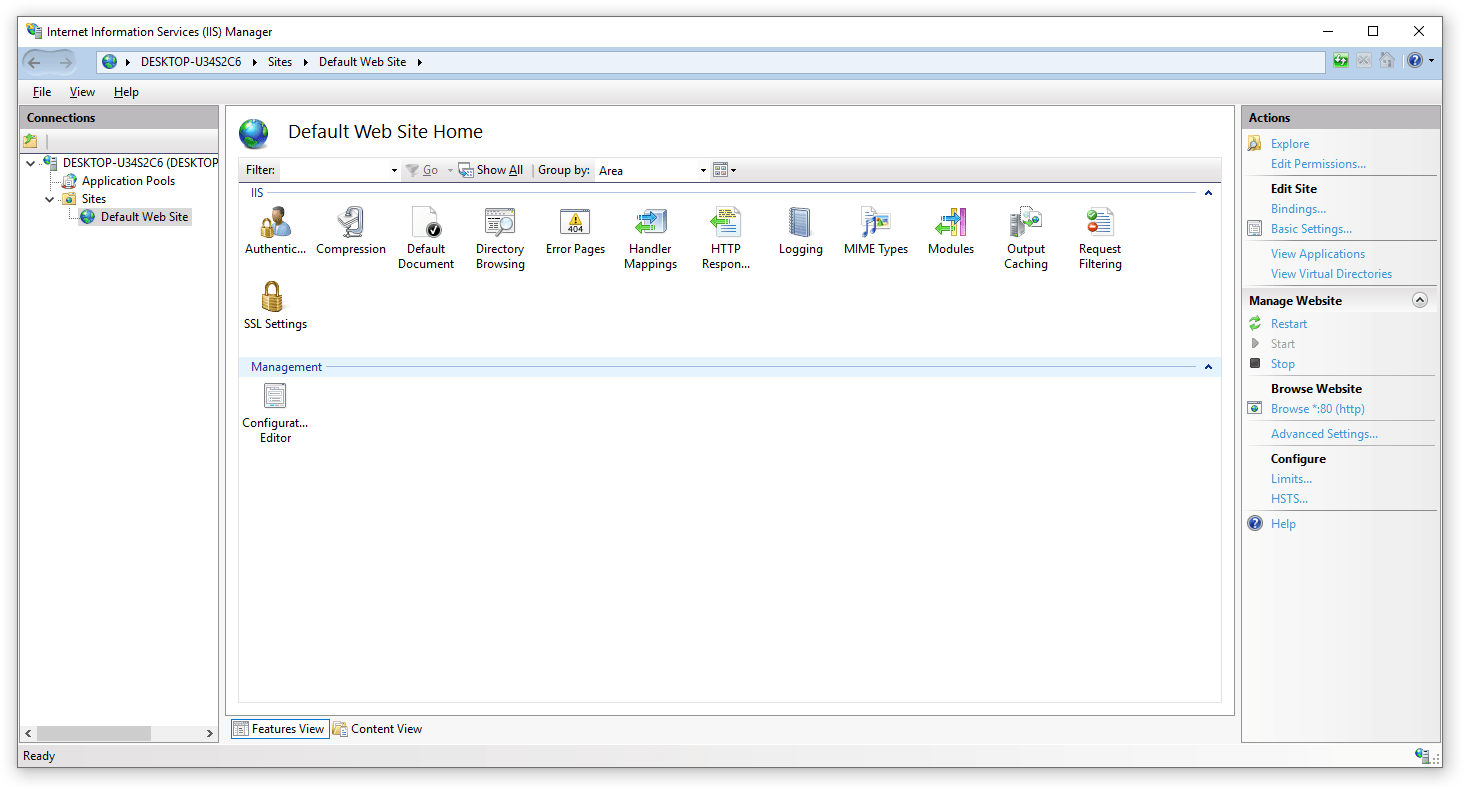Stop the website
Screen dimensions: 1464x790
click(1283, 364)
